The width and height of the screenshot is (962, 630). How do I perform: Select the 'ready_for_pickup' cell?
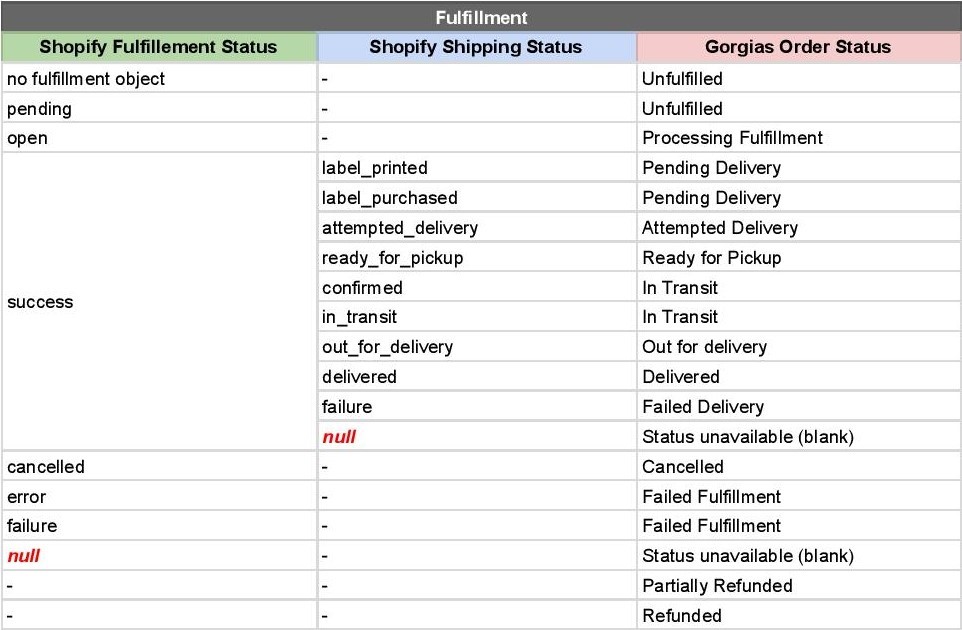476,258
